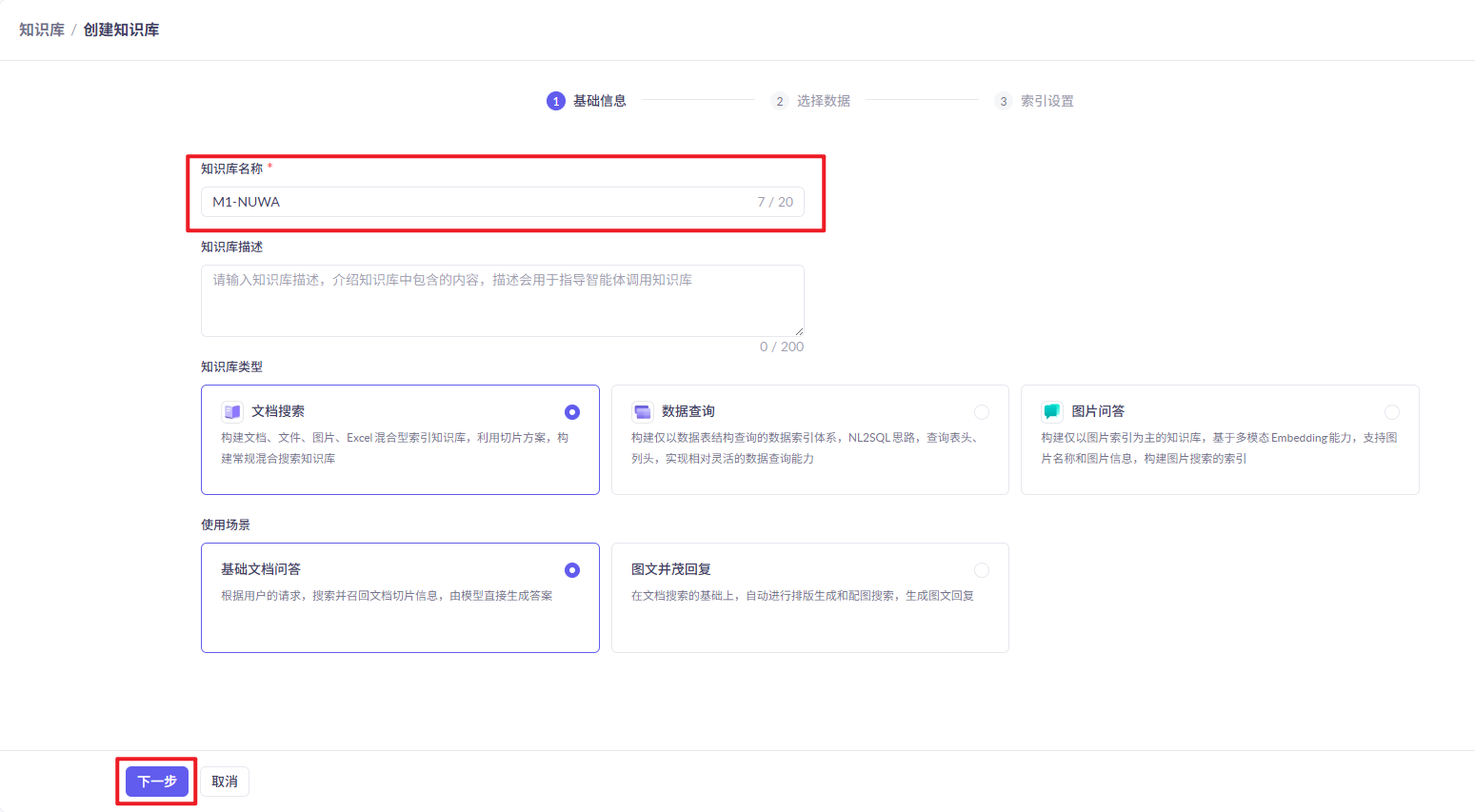Select the 数据查询 radio button
Image resolution: width=1475 pixels, height=812 pixels.
point(982,412)
